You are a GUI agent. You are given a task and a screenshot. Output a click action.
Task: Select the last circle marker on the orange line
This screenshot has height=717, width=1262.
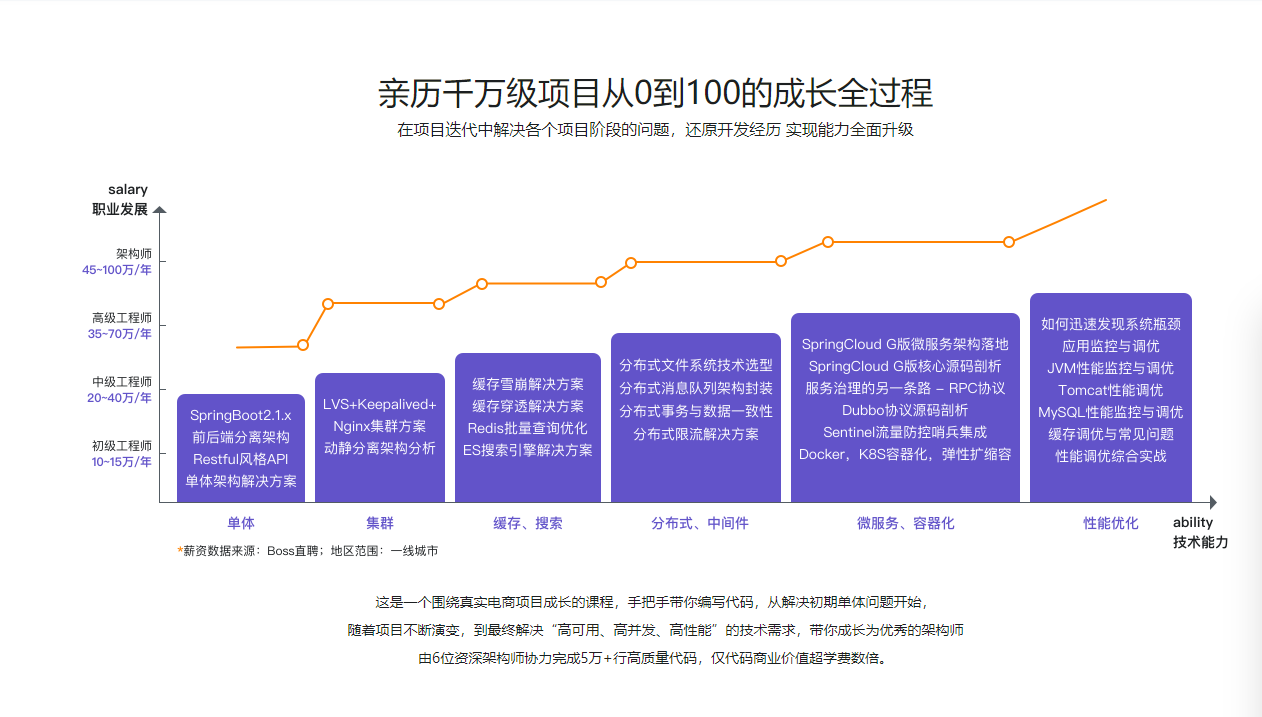[1009, 242]
